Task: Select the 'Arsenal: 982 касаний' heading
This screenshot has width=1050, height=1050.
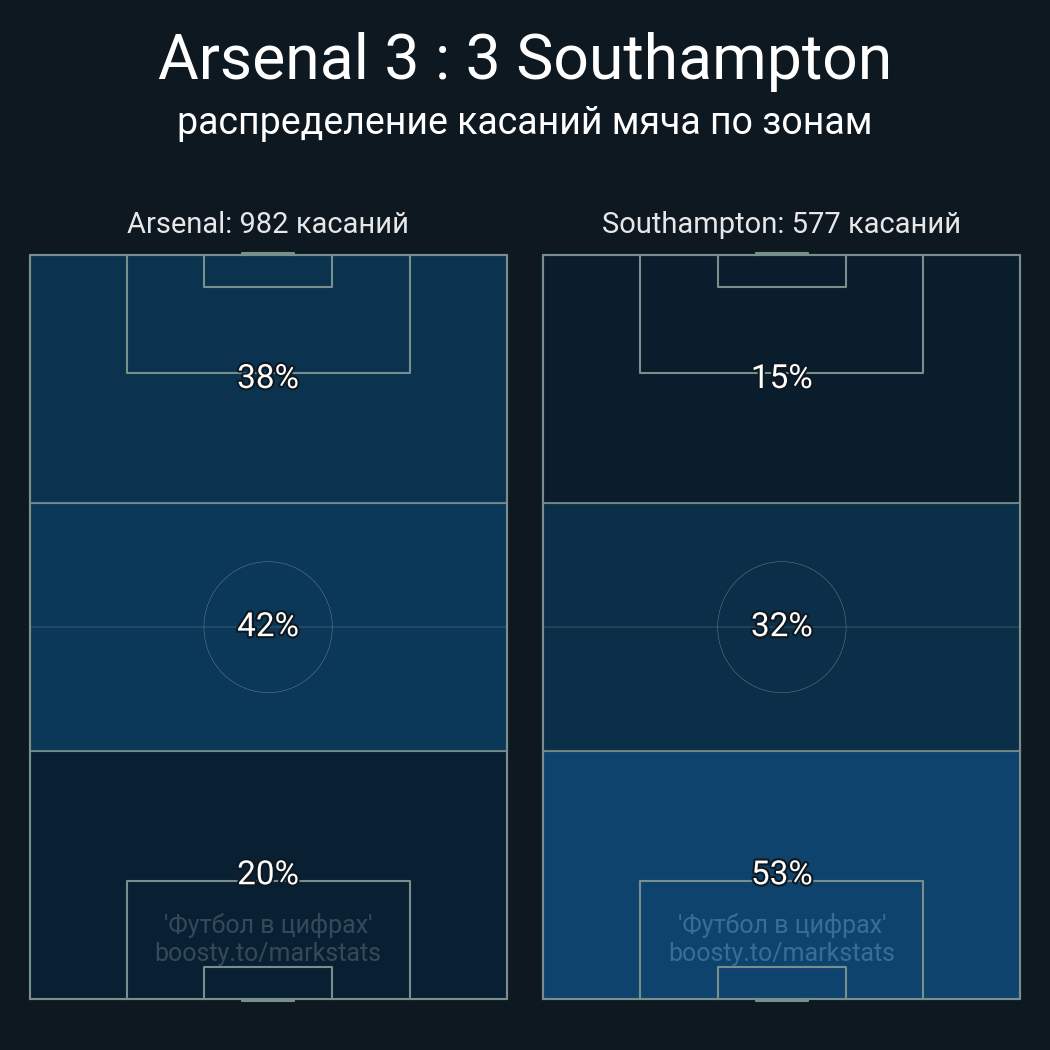Action: coord(268,223)
